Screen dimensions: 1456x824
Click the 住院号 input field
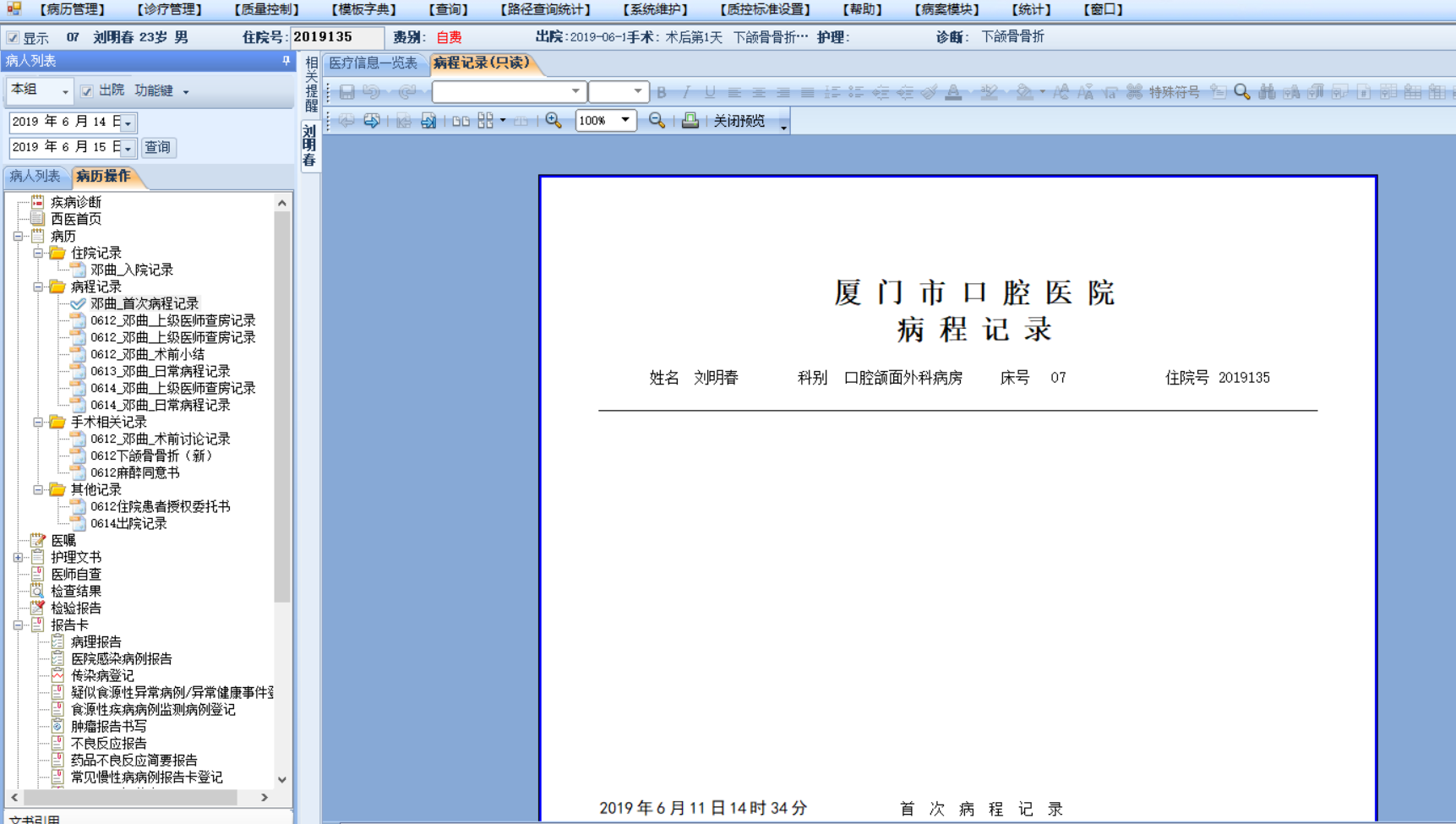click(337, 38)
